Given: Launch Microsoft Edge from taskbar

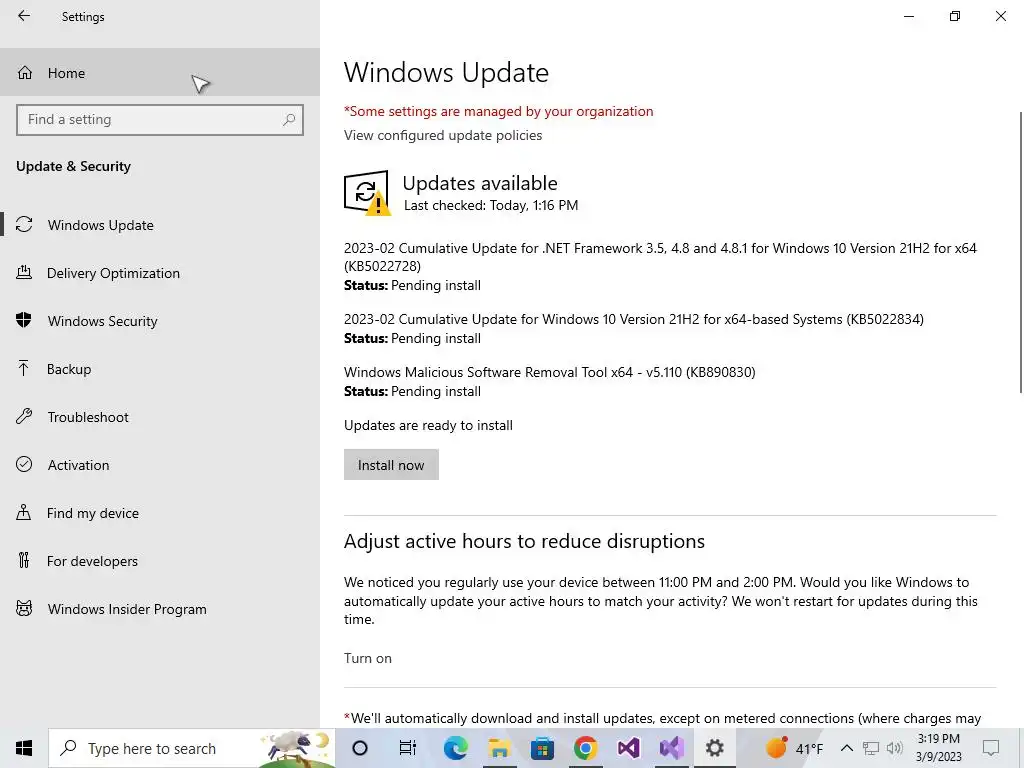Looking at the screenshot, I should [x=455, y=748].
